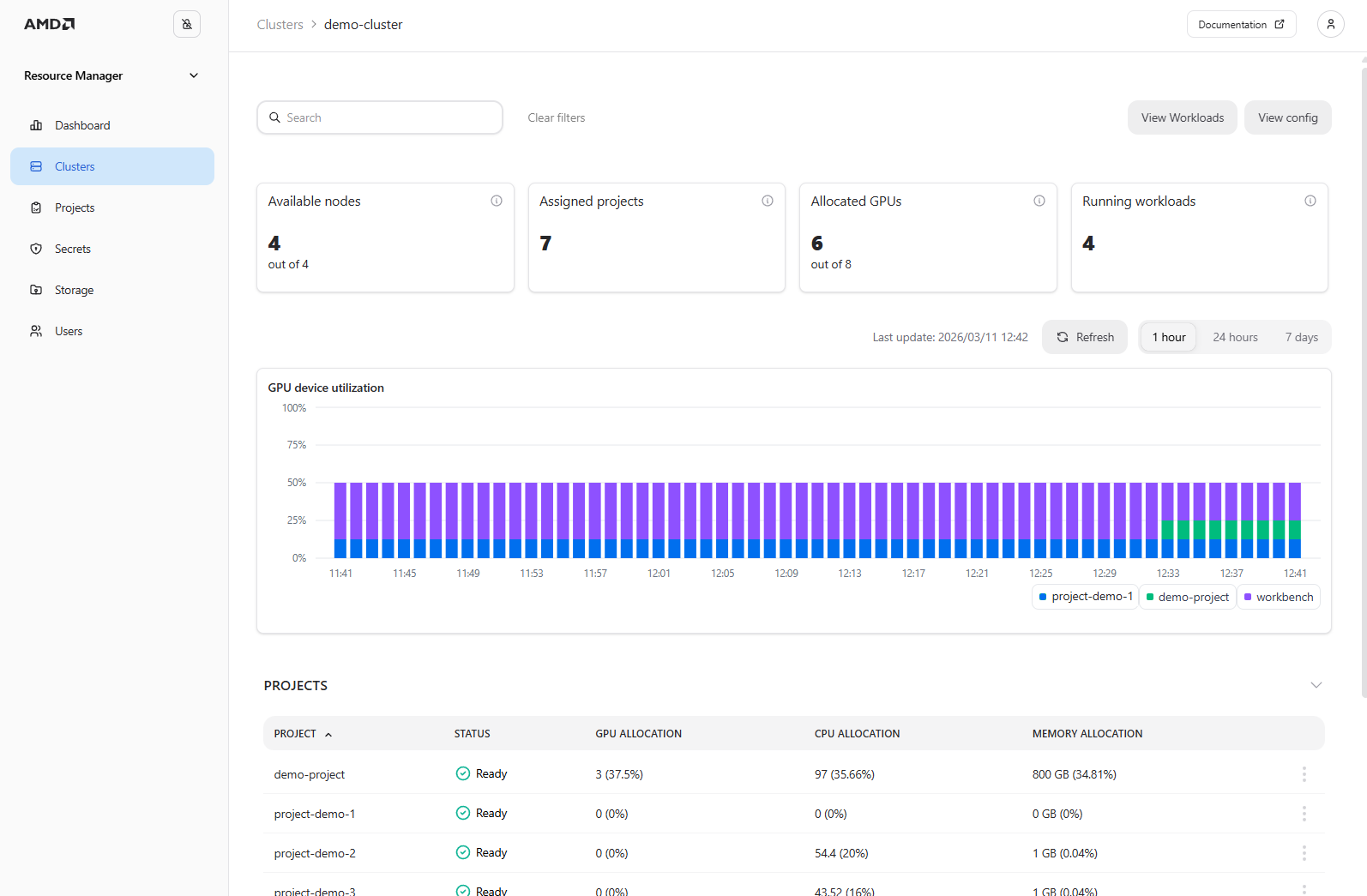Sort by PROJECT column arrow

(328, 735)
